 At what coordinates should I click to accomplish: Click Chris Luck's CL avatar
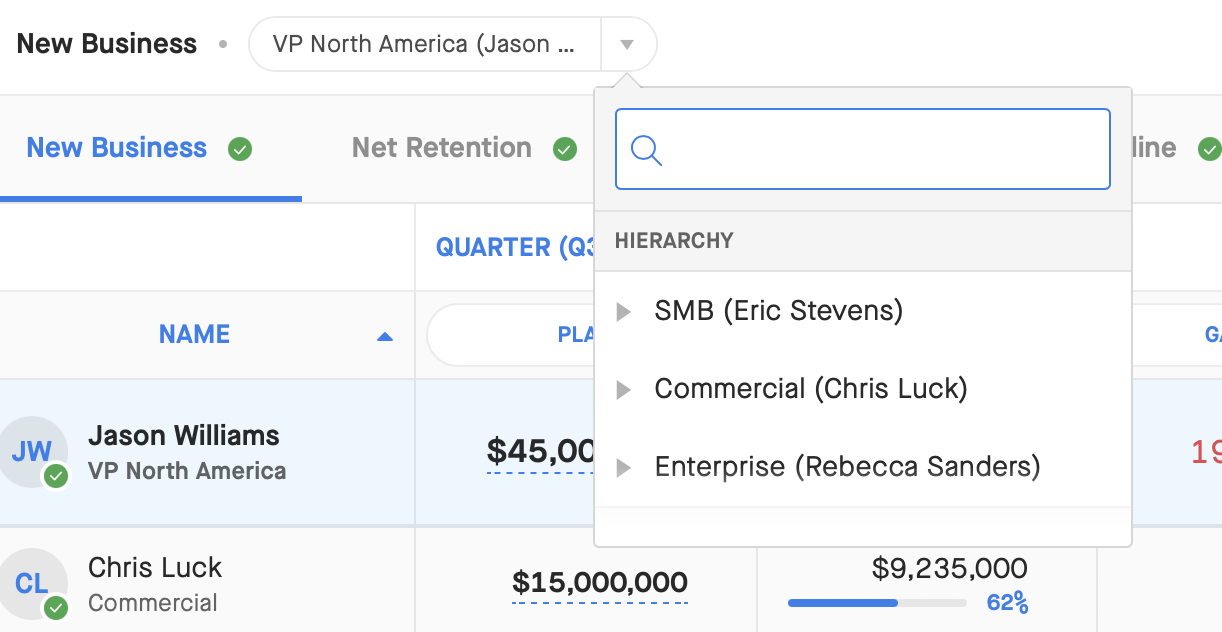coord(32,583)
